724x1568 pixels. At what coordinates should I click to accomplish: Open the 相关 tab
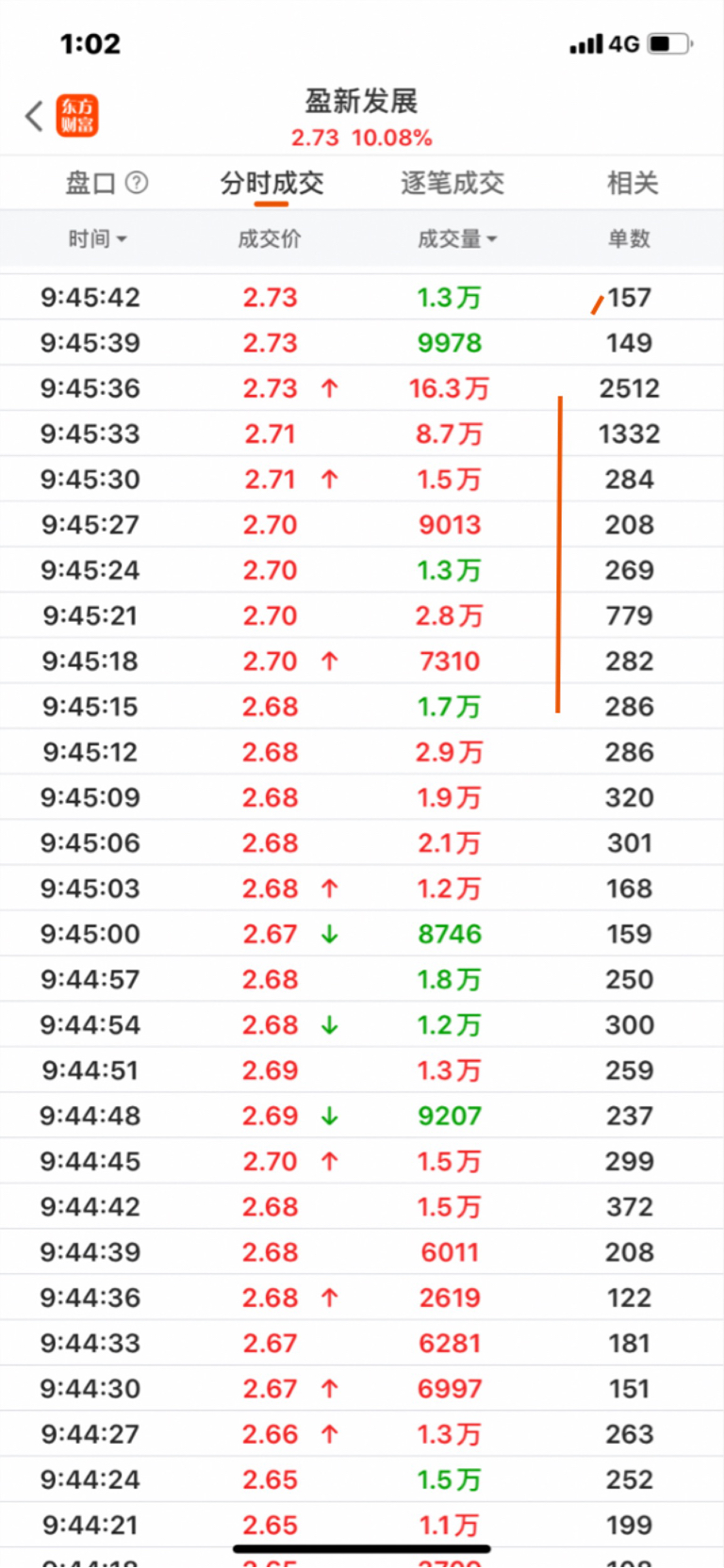coord(632,183)
